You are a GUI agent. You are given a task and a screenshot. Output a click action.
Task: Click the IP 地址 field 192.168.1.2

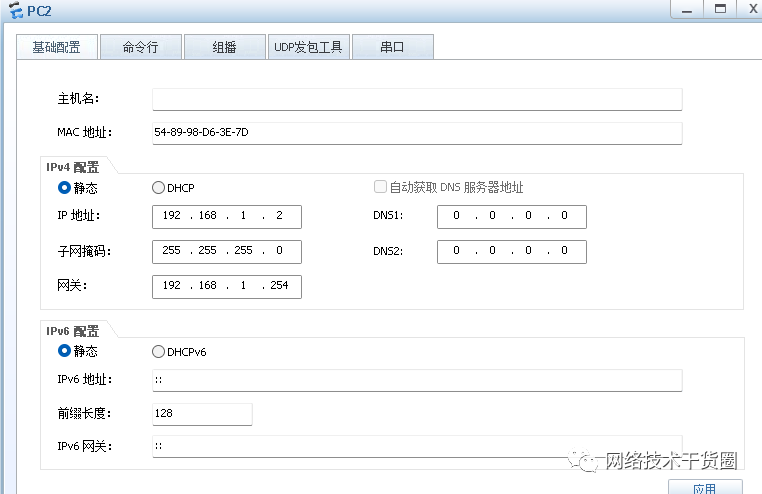click(226, 217)
